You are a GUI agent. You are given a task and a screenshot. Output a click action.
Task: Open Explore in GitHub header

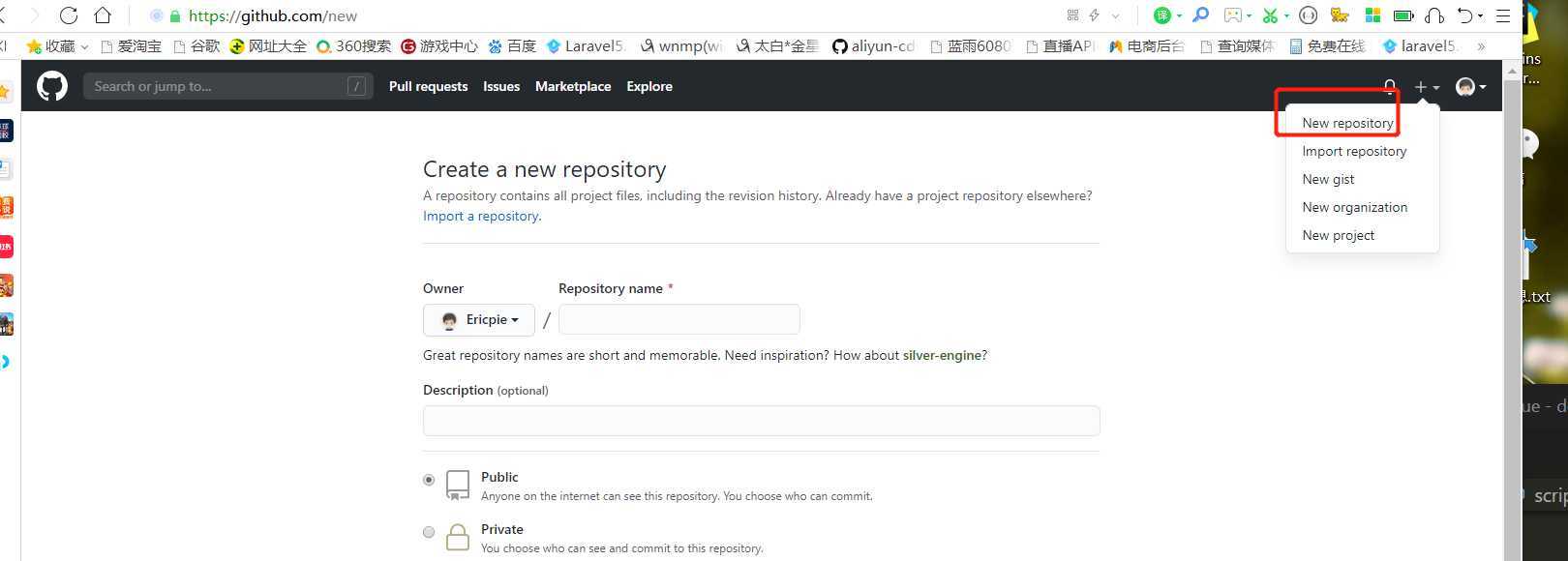coord(649,86)
